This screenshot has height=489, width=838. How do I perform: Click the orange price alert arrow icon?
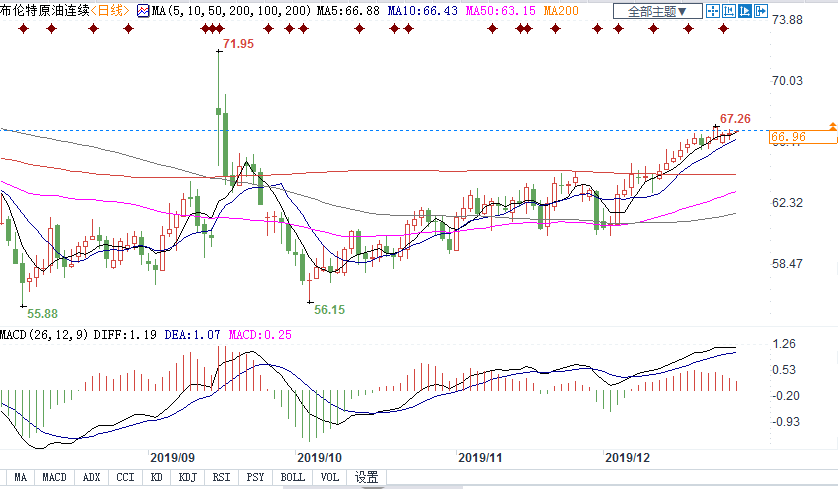pyautogui.click(x=831, y=127)
